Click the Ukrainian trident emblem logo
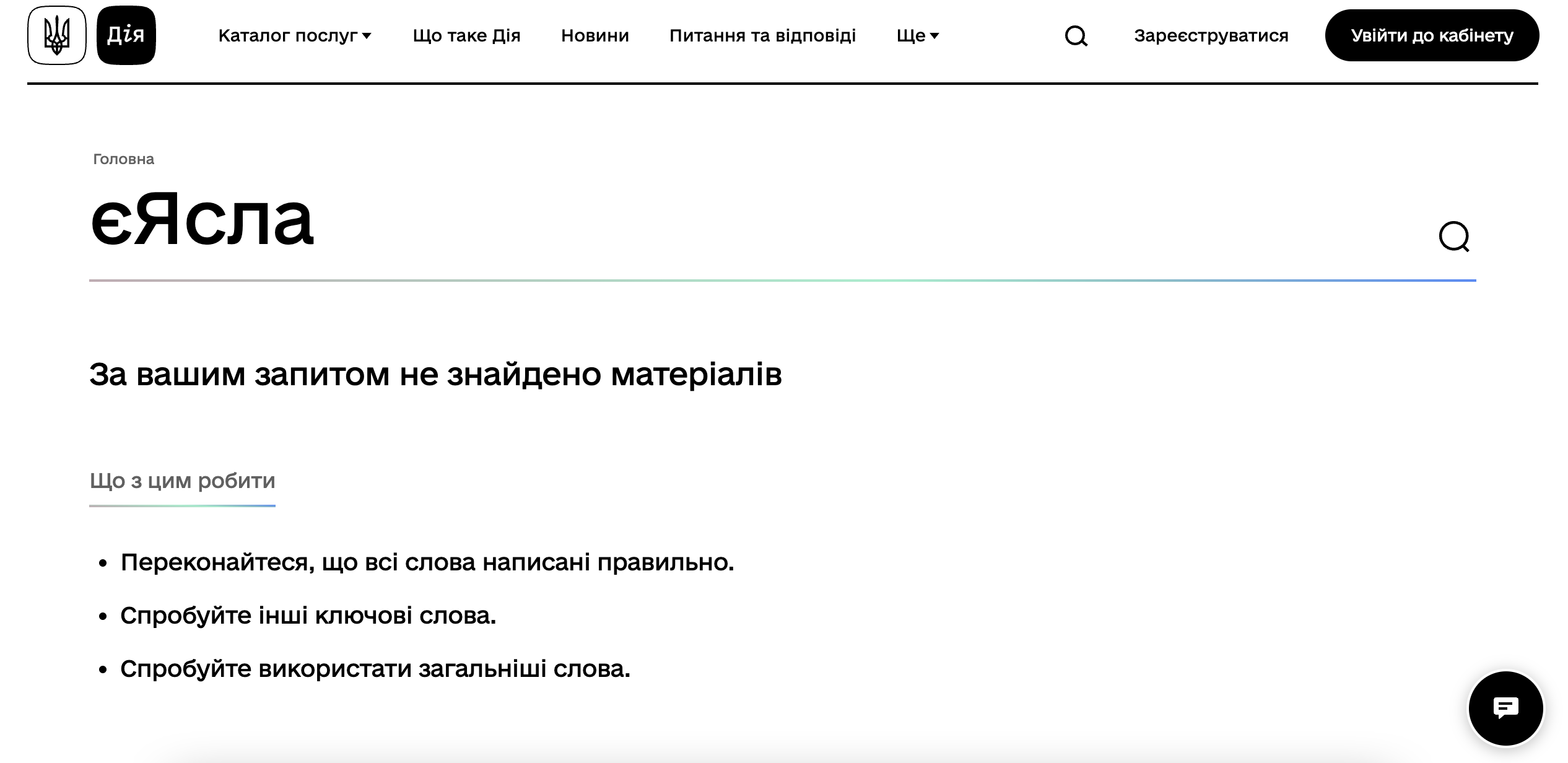Image resolution: width=1568 pixels, height=763 pixels. tap(57, 35)
